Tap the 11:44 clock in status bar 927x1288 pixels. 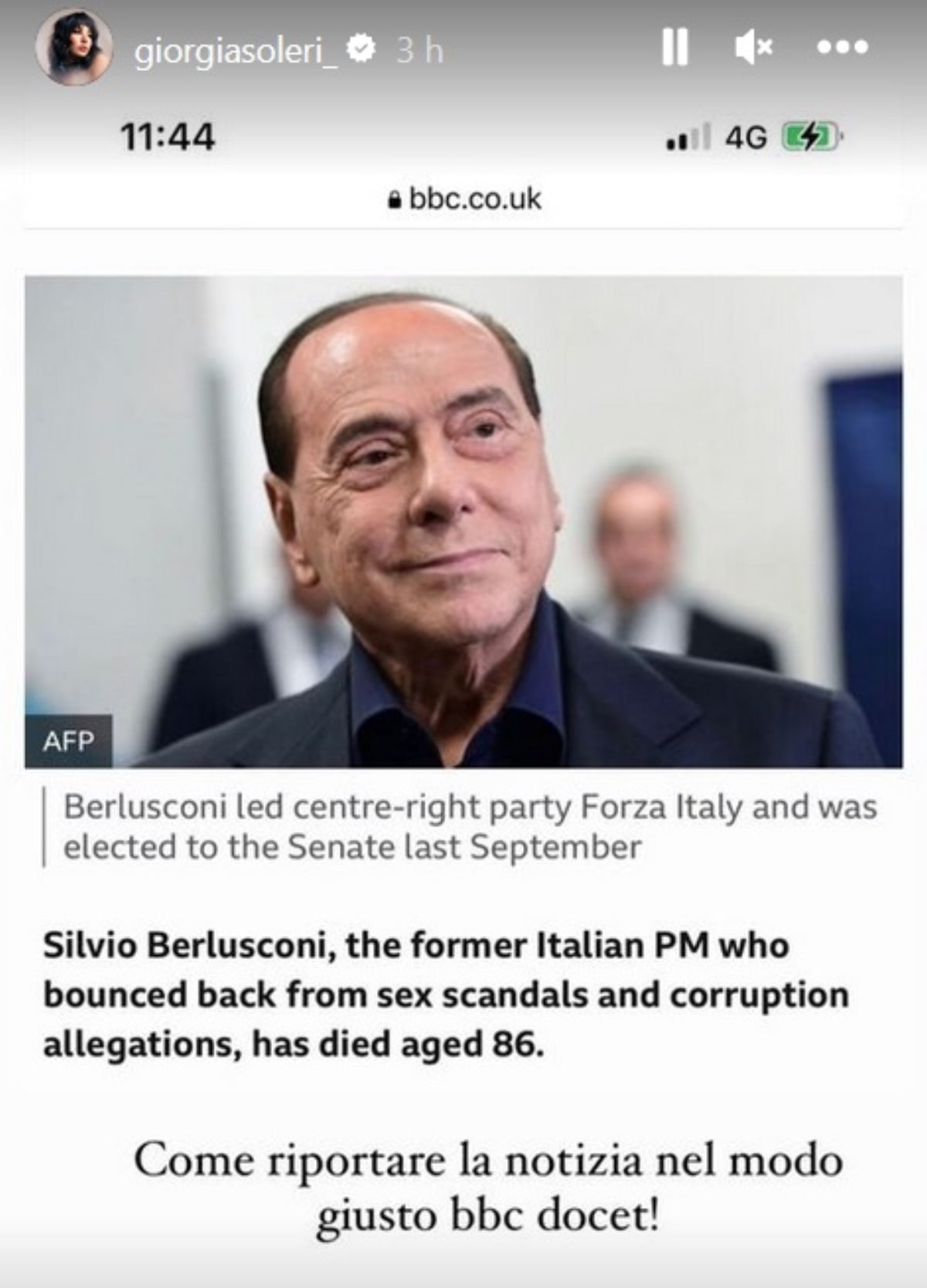[168, 137]
